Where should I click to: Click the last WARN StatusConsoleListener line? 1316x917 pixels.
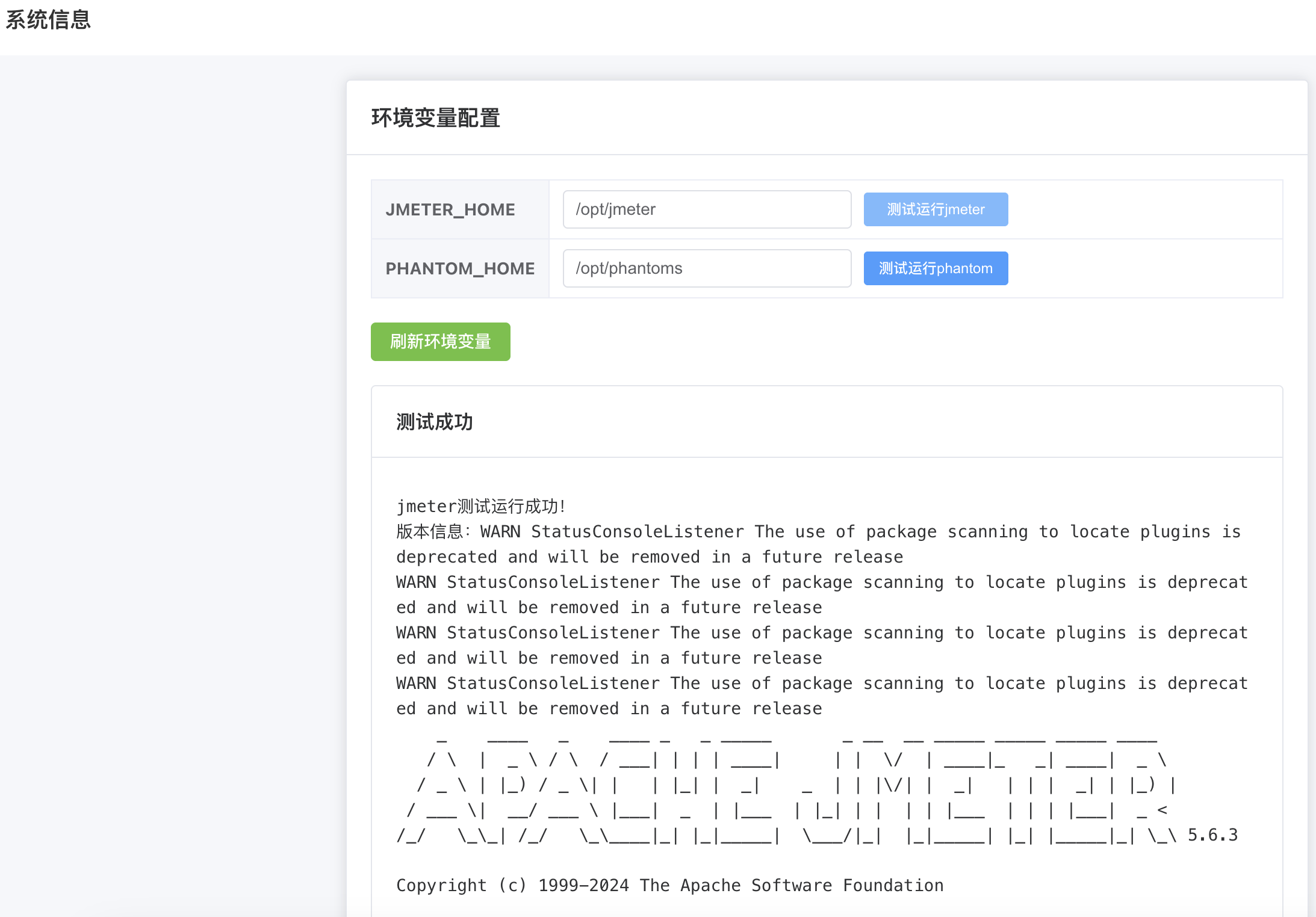pos(821,683)
